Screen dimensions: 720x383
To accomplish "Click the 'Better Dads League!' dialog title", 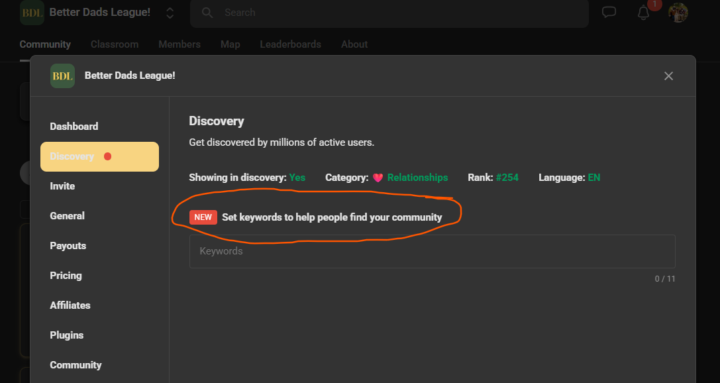I will (x=130, y=76).
